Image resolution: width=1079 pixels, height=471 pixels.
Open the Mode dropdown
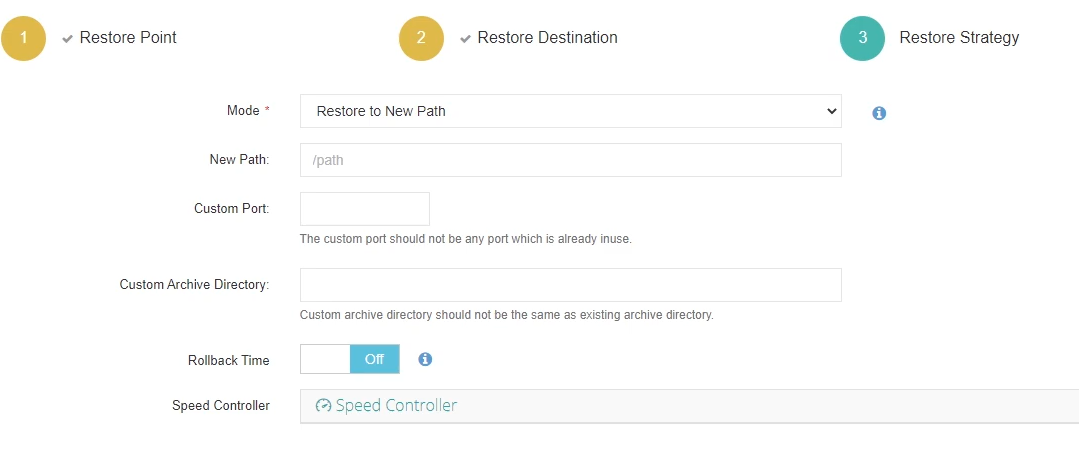pos(570,111)
